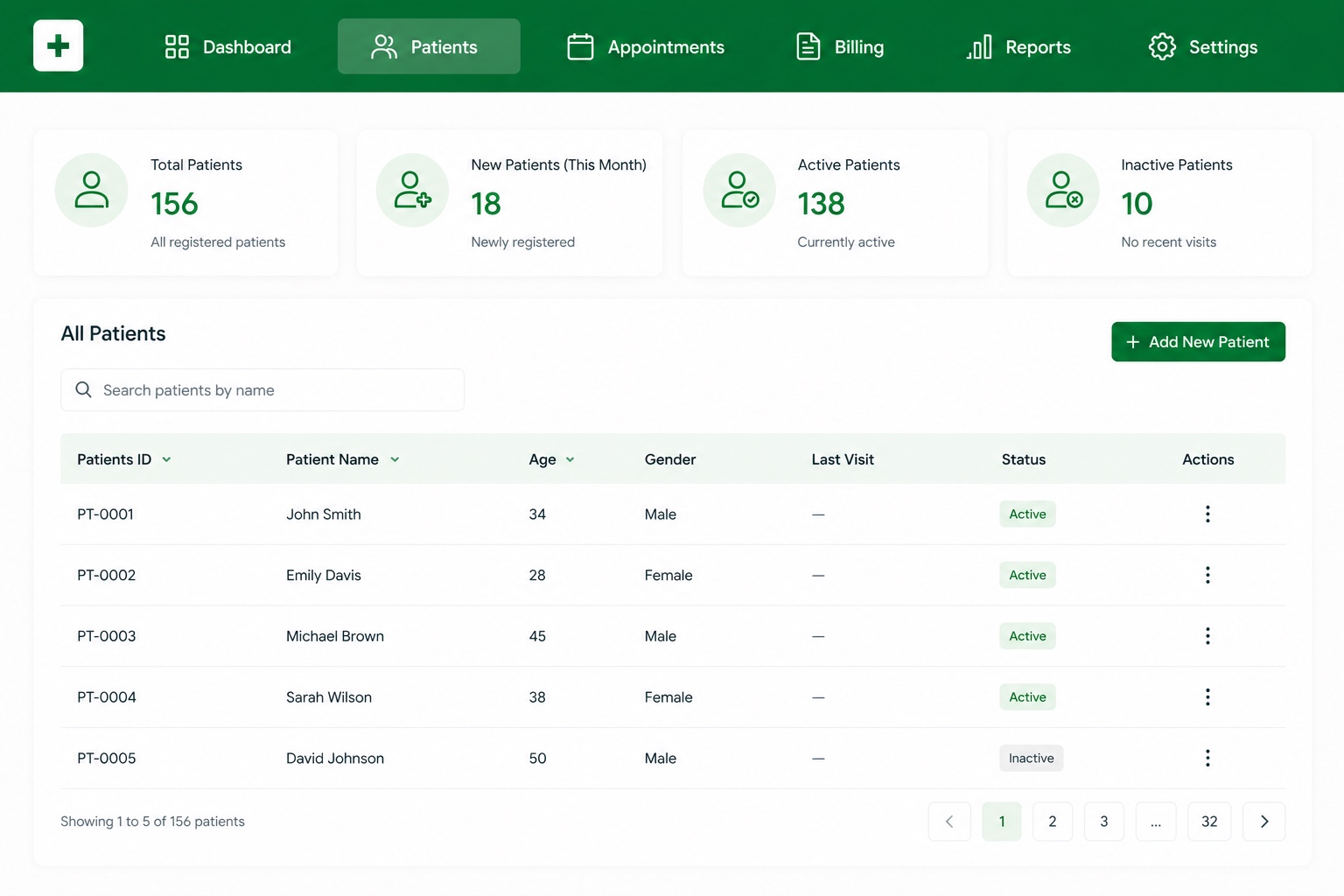
Task: Select patient ID PT-0003
Action: pyautogui.click(x=107, y=636)
